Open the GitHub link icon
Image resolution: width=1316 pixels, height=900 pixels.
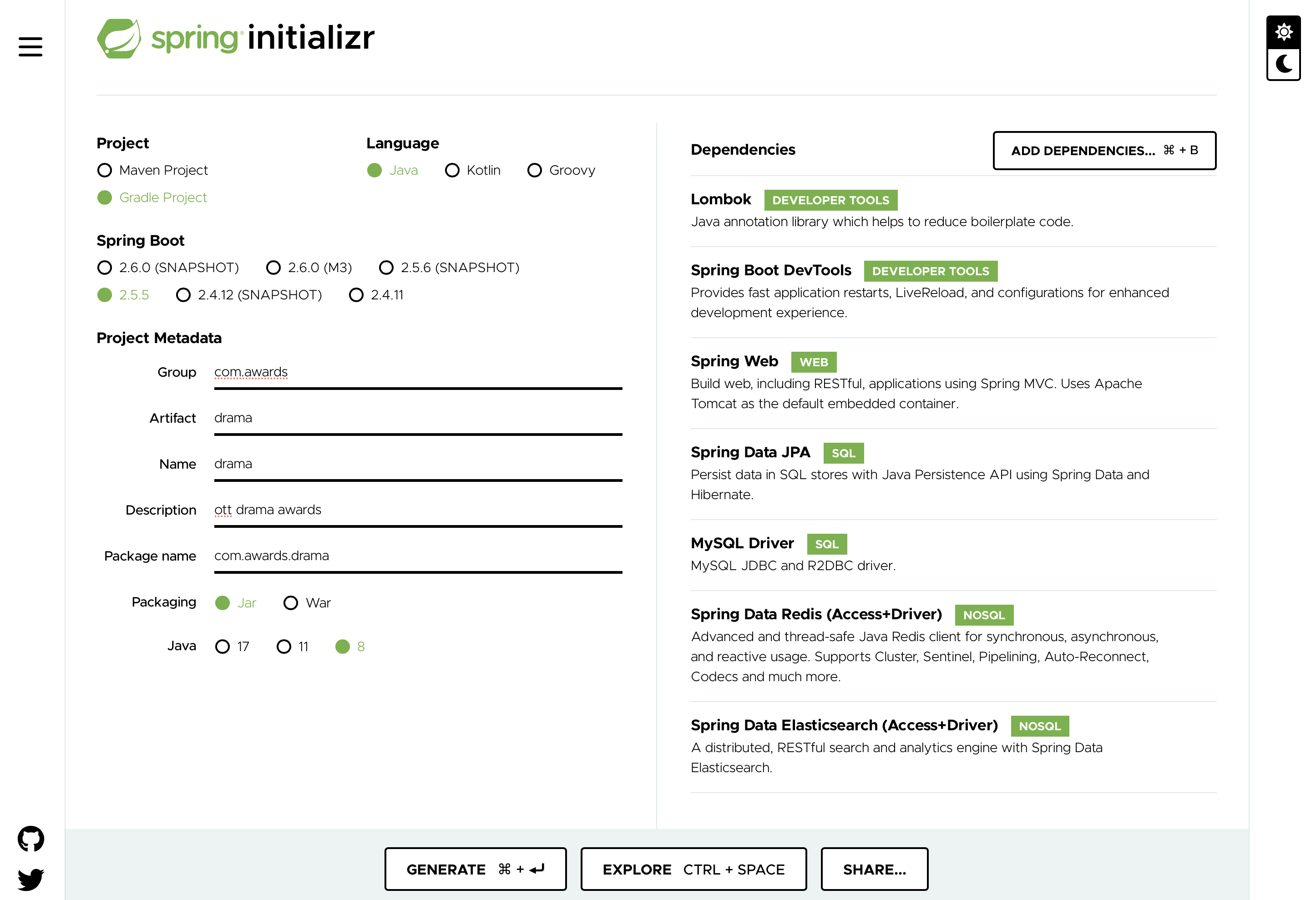(x=30, y=838)
